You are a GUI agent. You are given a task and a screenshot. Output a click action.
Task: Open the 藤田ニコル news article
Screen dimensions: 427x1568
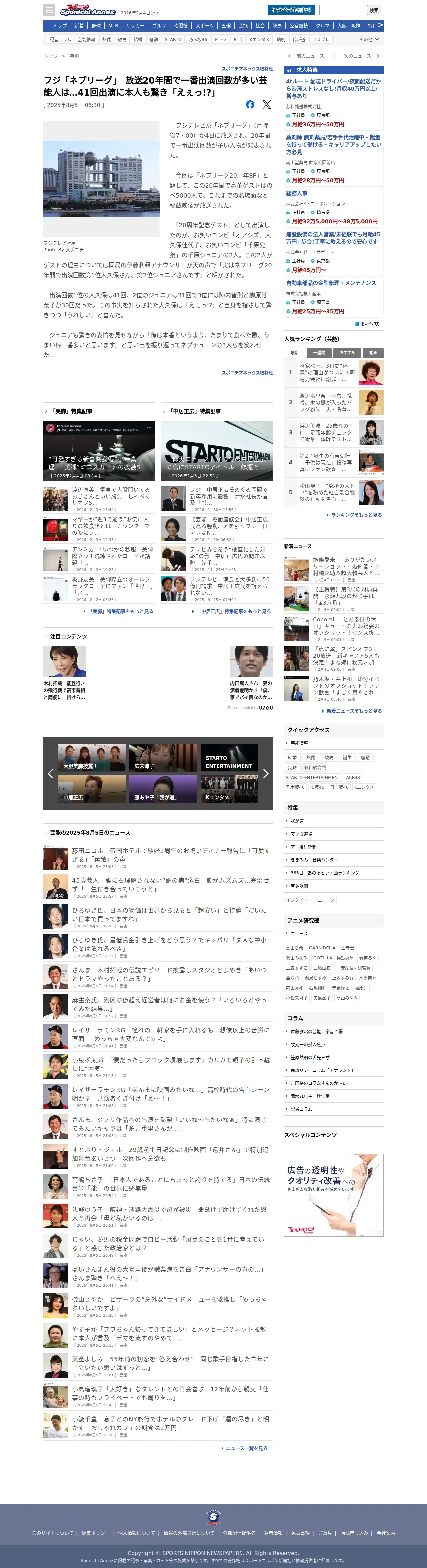point(170,855)
